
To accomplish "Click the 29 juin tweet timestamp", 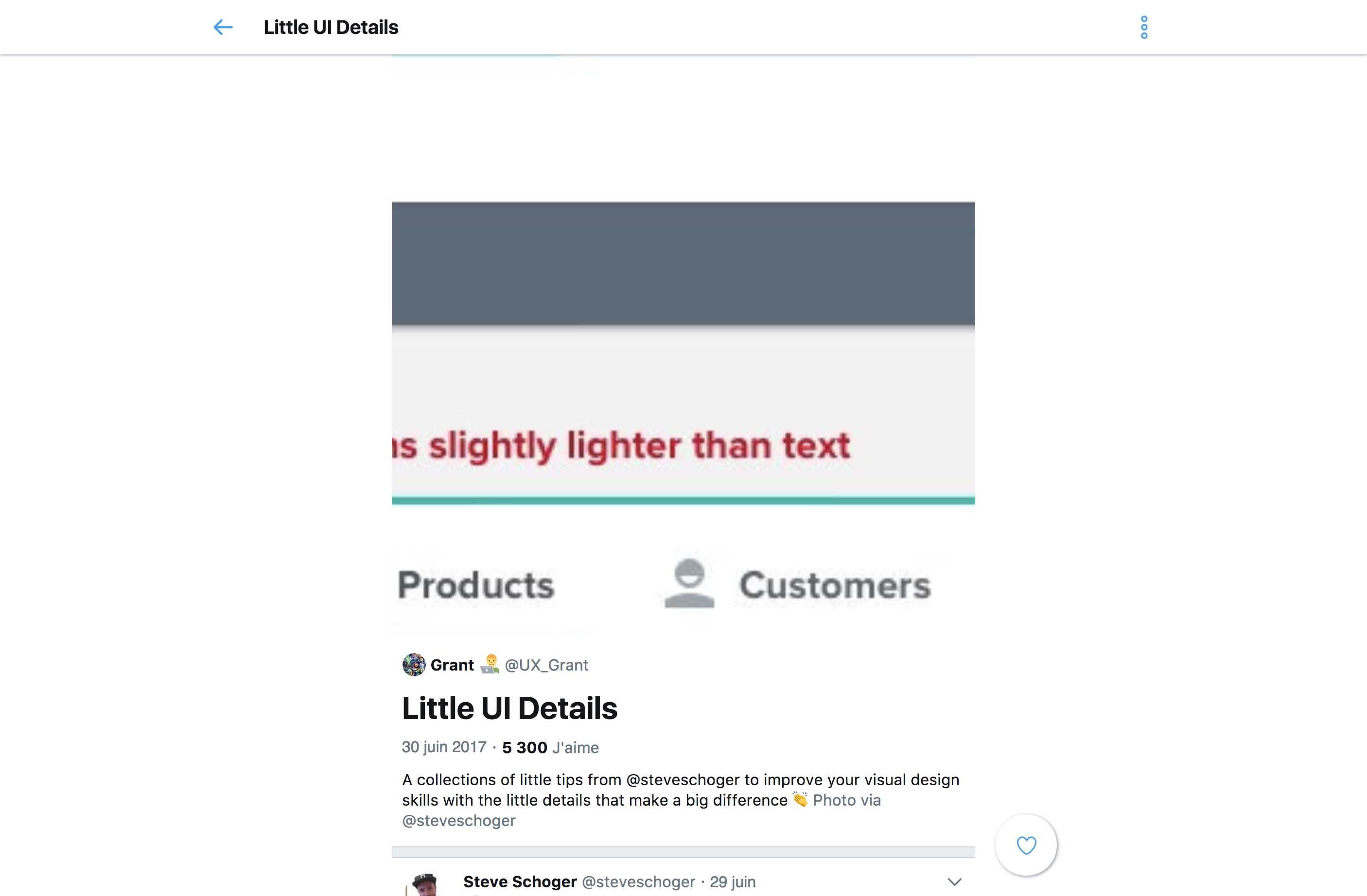I will 732,881.
